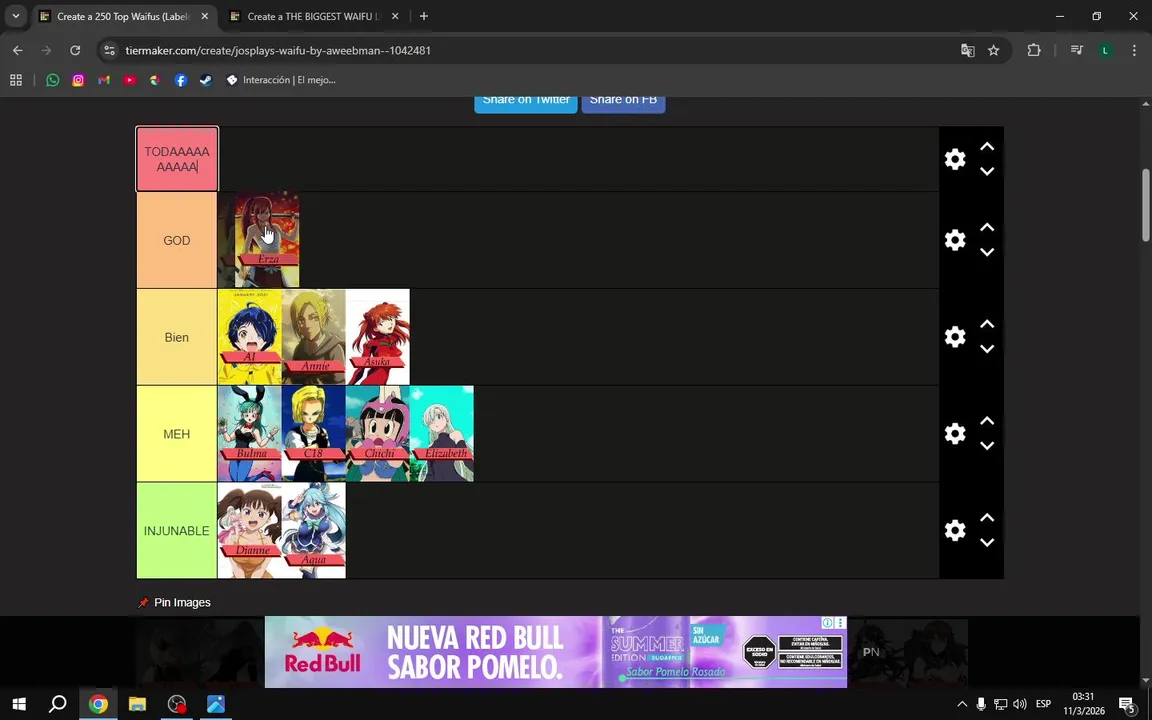
Task: Select the INJUNABLE tier label
Action: (x=177, y=530)
